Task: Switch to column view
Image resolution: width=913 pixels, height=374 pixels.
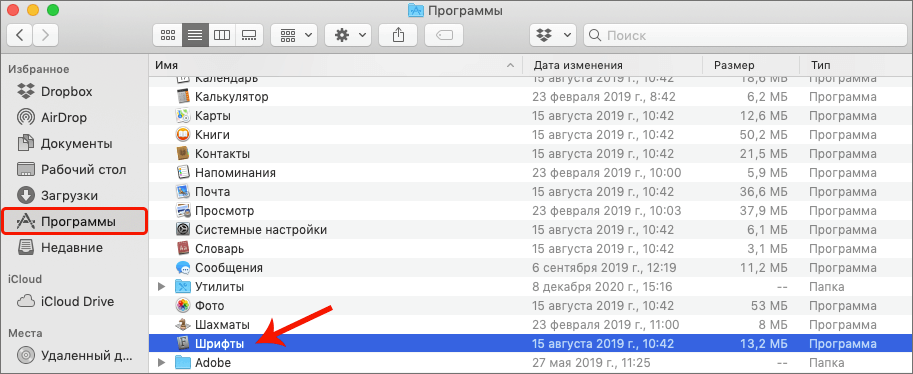Action: click(222, 35)
